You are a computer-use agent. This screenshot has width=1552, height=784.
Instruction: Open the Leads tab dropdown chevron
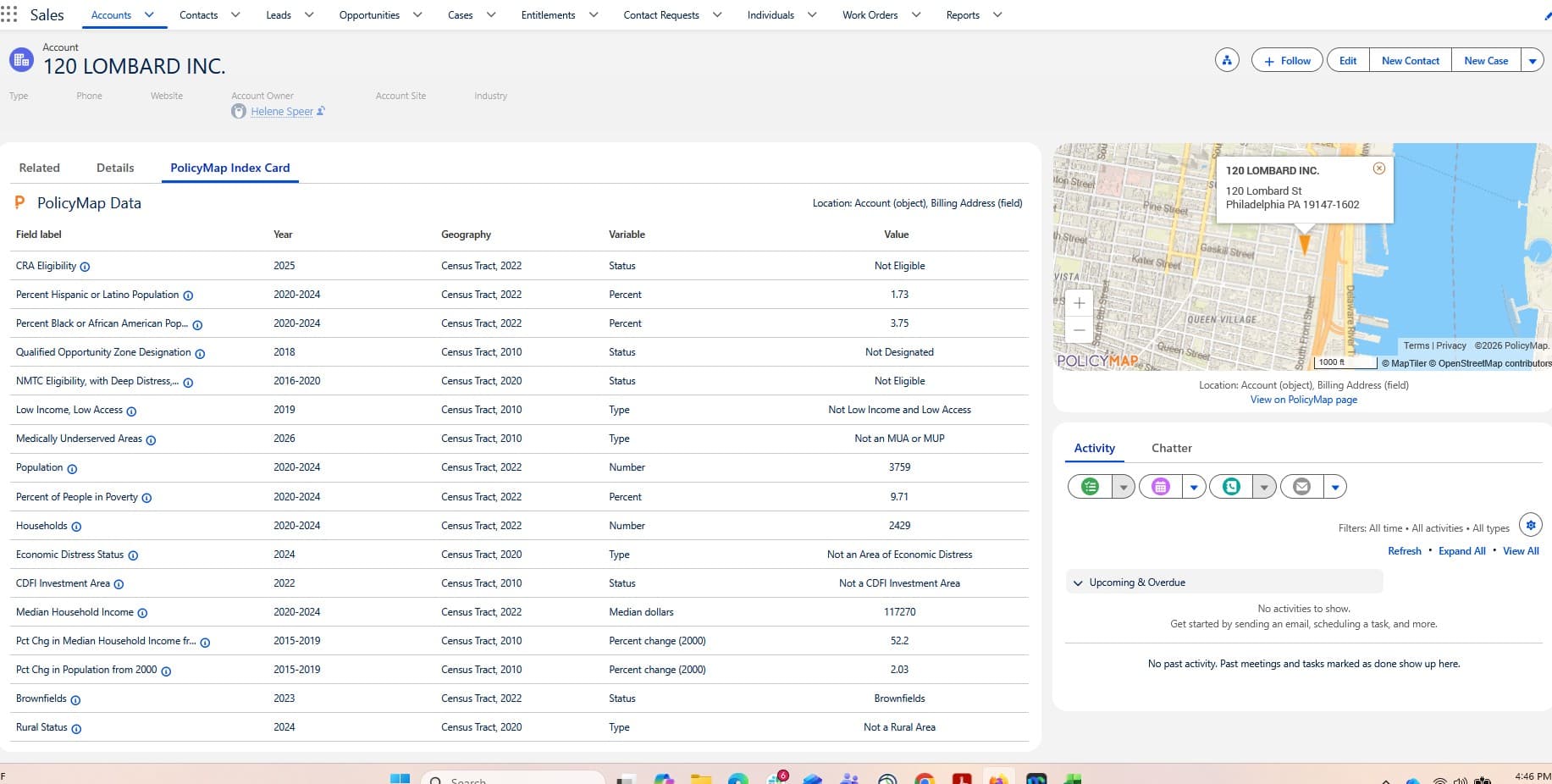point(309,14)
